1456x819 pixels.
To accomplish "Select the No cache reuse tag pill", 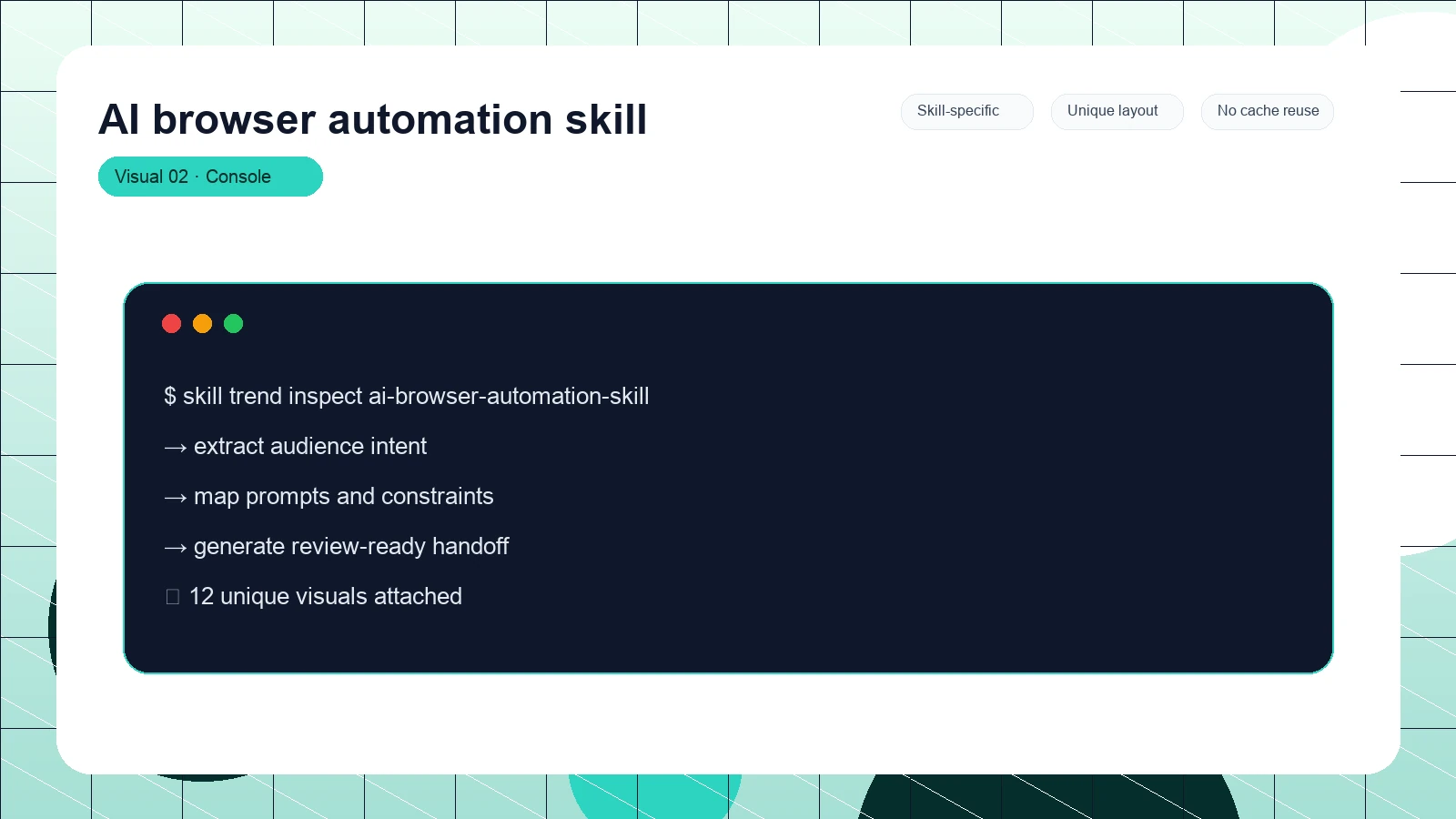I will click(1267, 111).
